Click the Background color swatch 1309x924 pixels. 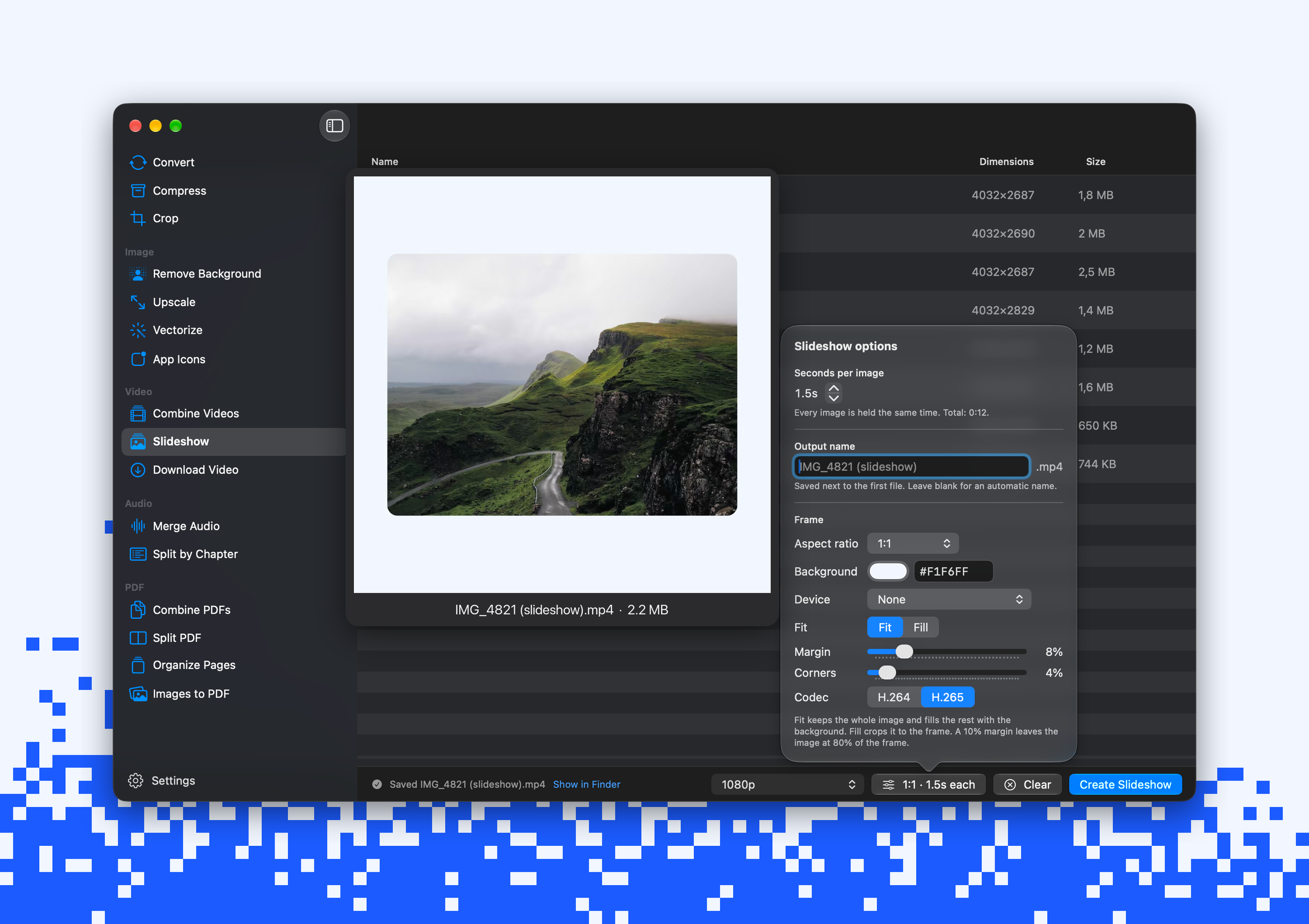click(x=888, y=571)
